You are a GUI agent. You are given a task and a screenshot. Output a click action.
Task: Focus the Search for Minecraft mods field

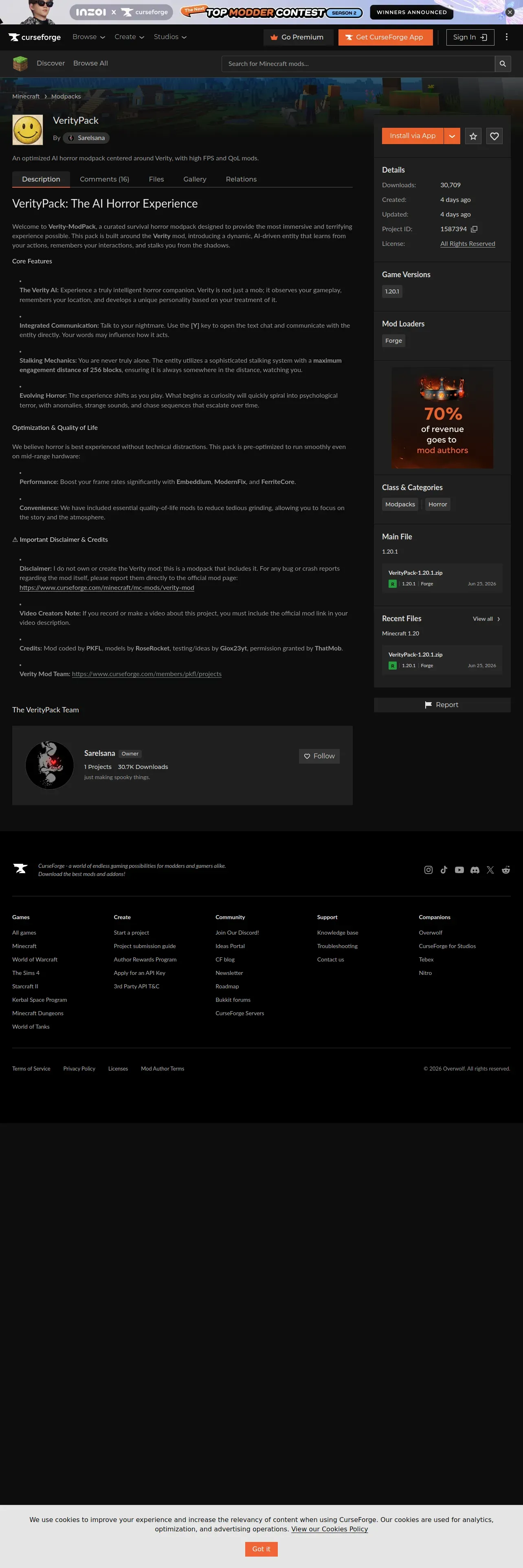click(358, 64)
